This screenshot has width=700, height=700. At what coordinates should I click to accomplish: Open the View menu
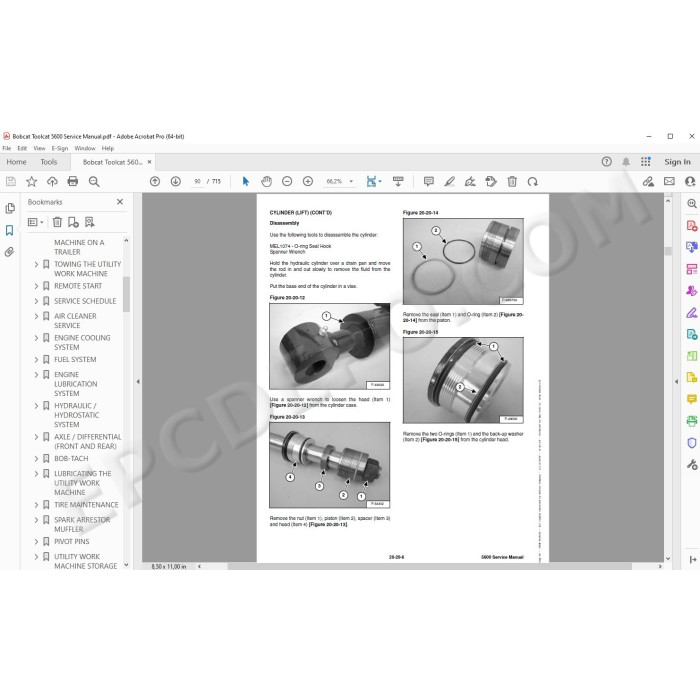[39, 148]
